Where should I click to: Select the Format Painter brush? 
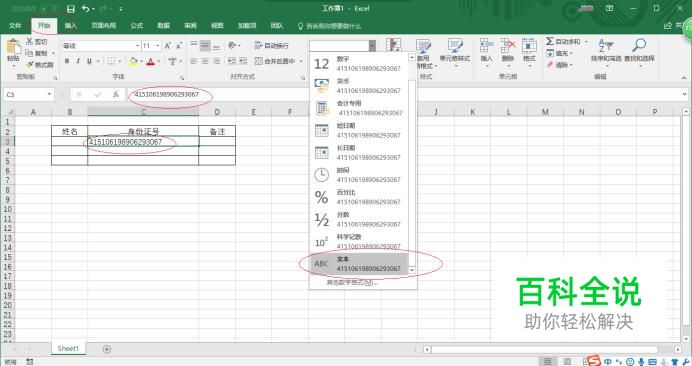tap(30, 65)
